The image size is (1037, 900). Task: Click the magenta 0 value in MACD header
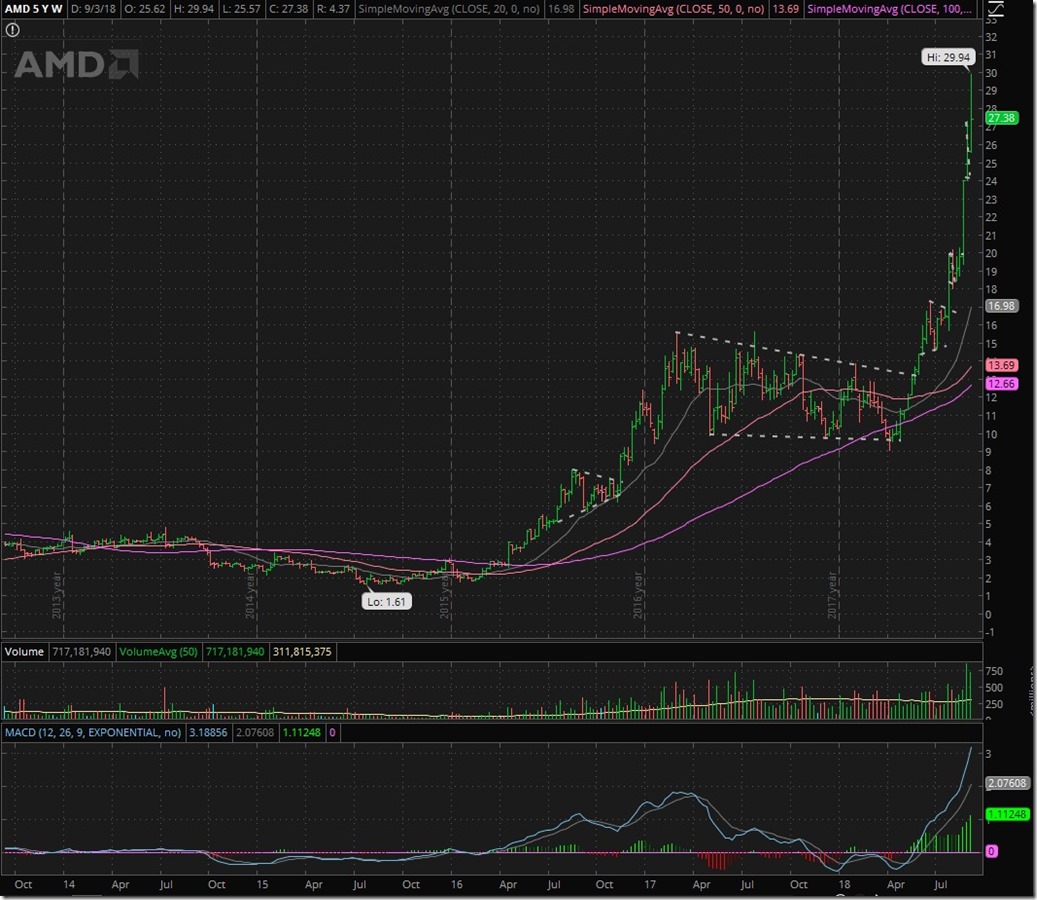point(332,733)
